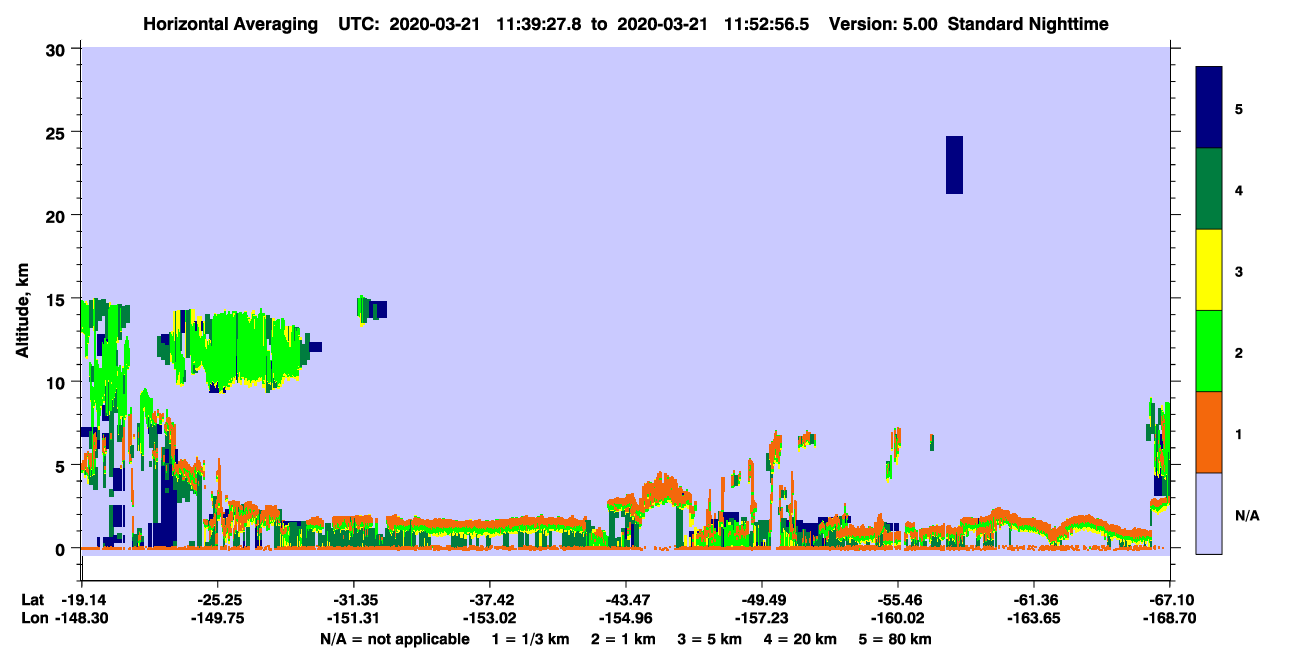Click the '2 = 1 km' legend text

click(623, 639)
